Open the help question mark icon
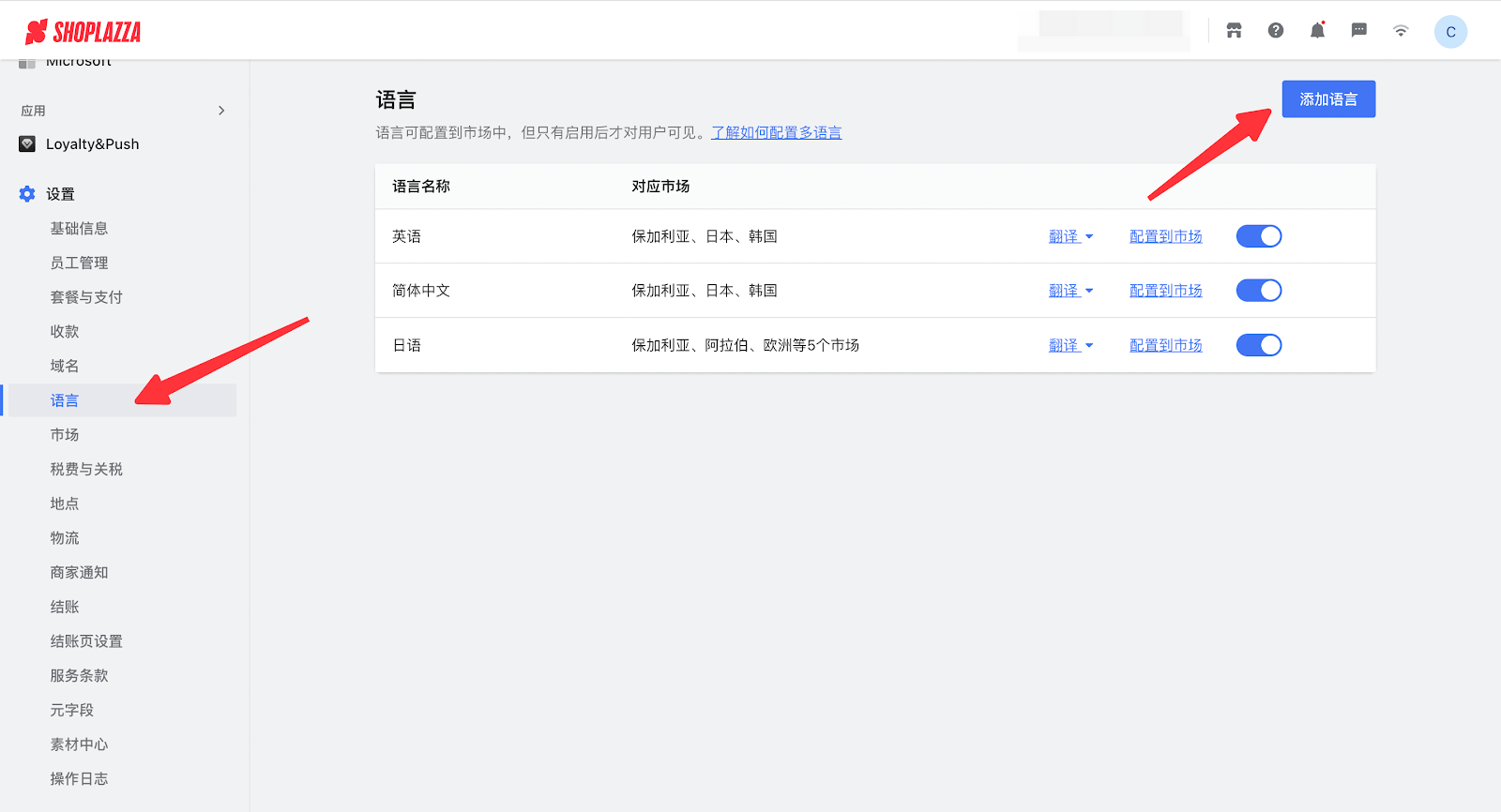 click(x=1276, y=31)
